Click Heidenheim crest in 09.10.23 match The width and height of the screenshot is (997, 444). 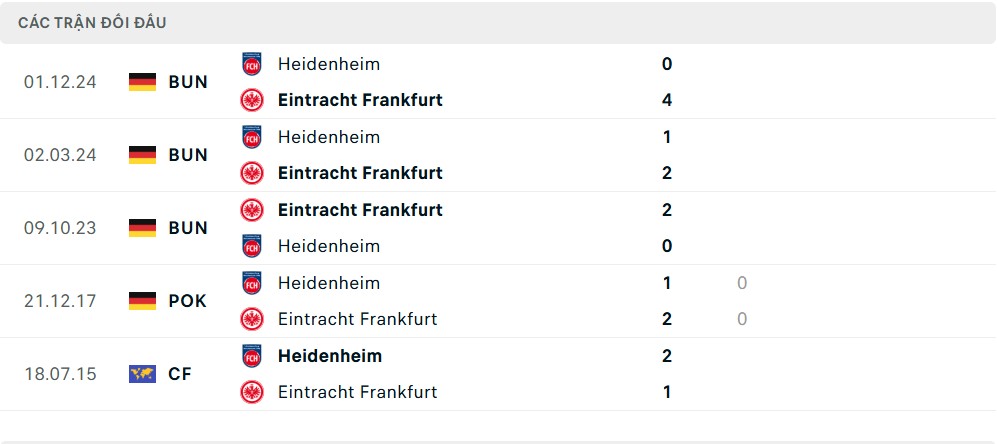click(x=252, y=246)
